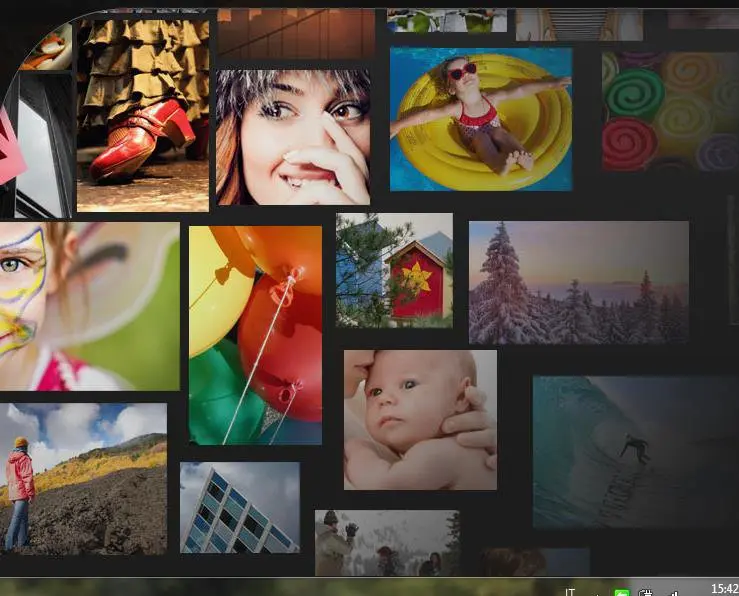This screenshot has height=596, width=739.
Task: Click the power plug tray icon
Action: 647,593
